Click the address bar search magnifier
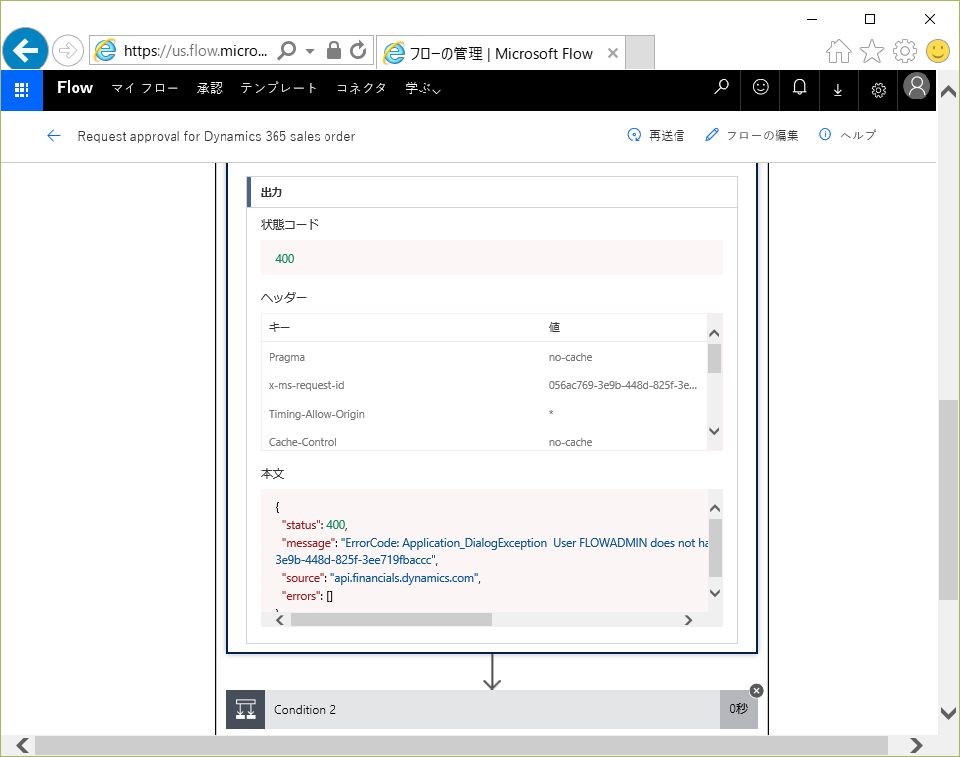 coord(287,50)
